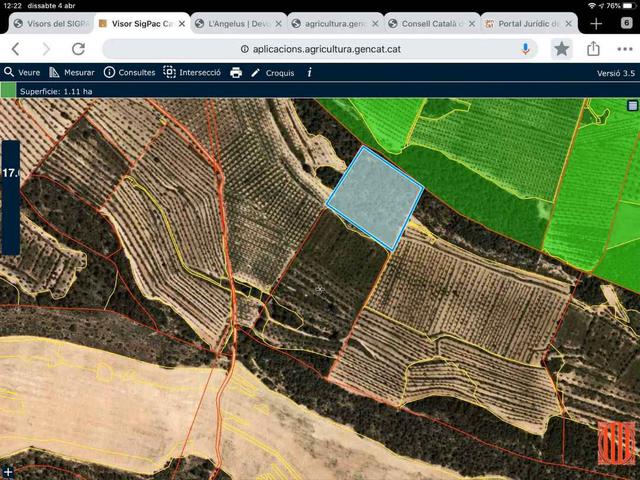
Task: Open a new browser tab
Action: tap(596, 23)
